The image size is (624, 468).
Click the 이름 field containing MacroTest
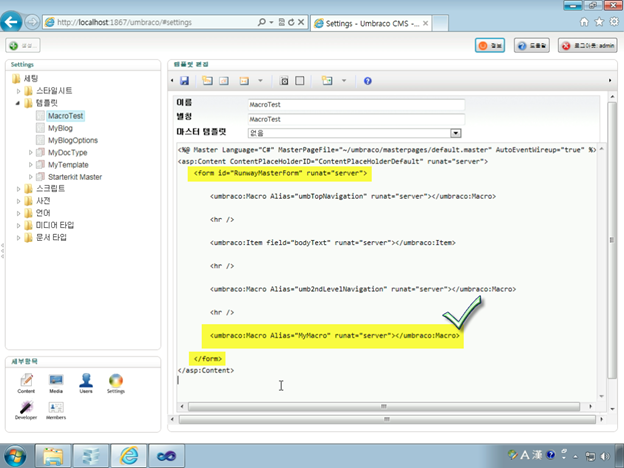click(356, 105)
